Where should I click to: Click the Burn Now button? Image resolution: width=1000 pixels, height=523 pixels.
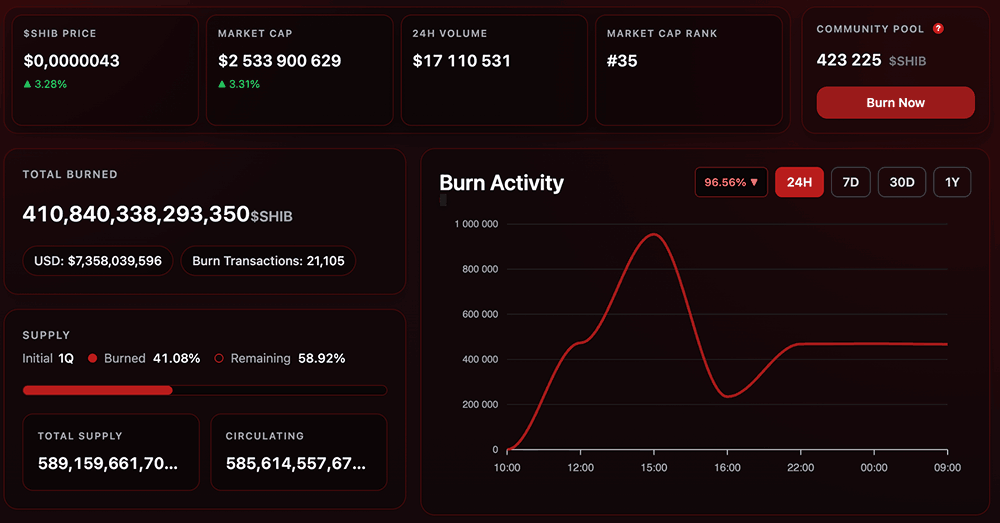click(895, 103)
